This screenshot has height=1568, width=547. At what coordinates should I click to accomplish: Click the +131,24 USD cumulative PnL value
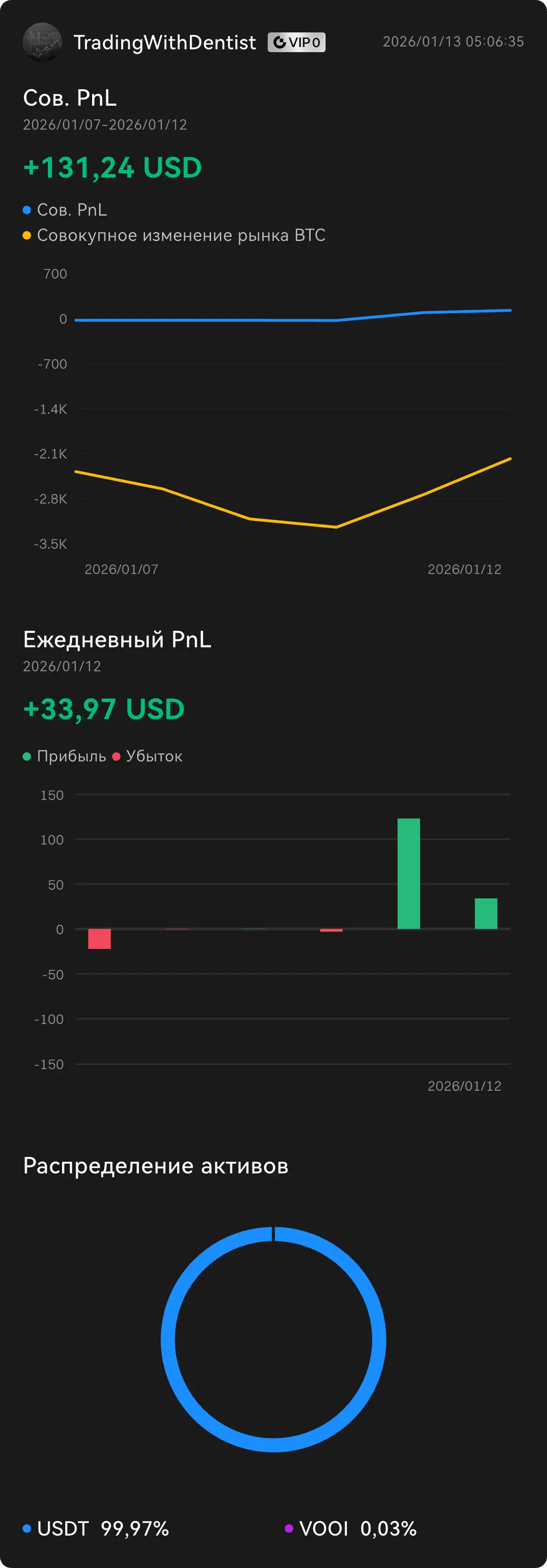point(112,167)
